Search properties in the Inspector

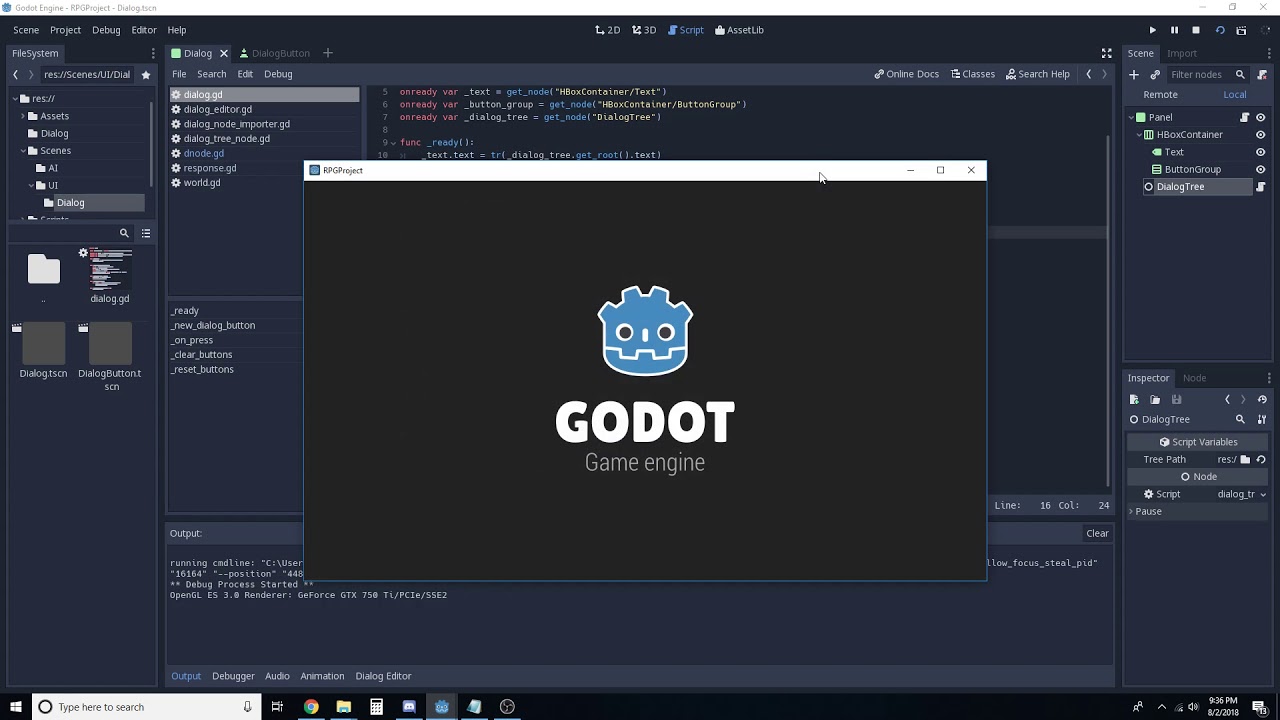pos(1240,420)
